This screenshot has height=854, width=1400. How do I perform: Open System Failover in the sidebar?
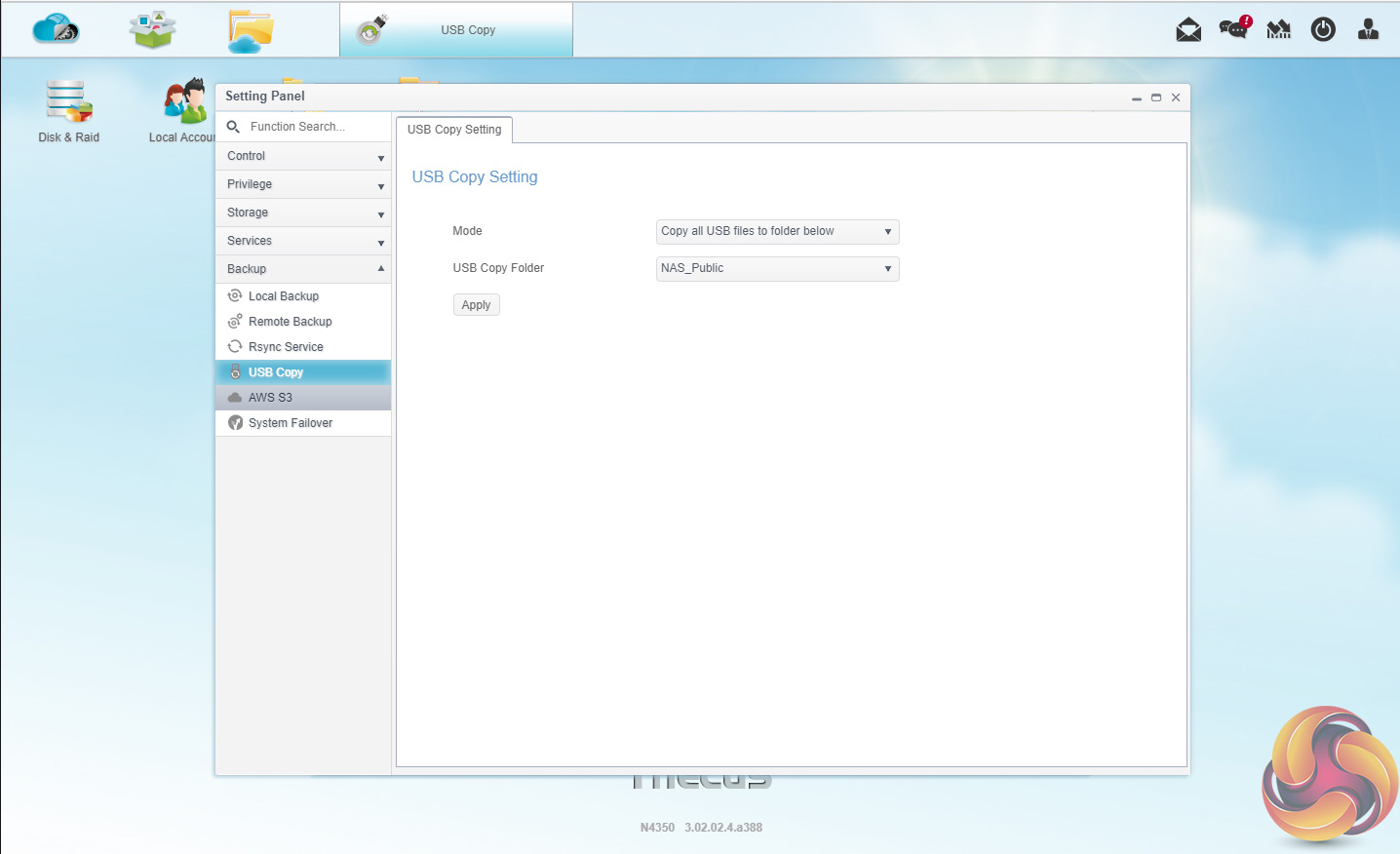pyautogui.click(x=303, y=423)
